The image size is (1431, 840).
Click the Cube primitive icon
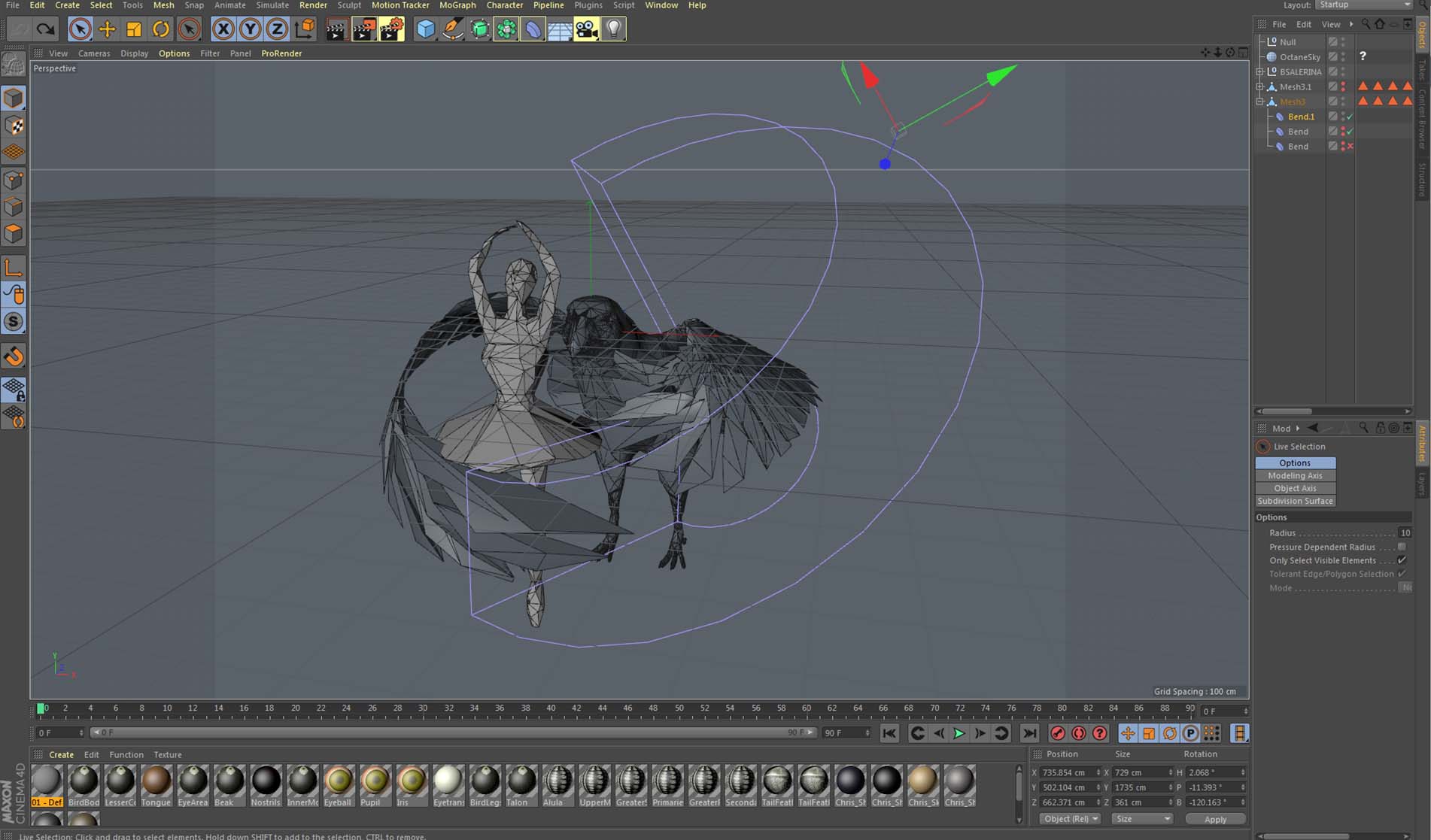426,29
